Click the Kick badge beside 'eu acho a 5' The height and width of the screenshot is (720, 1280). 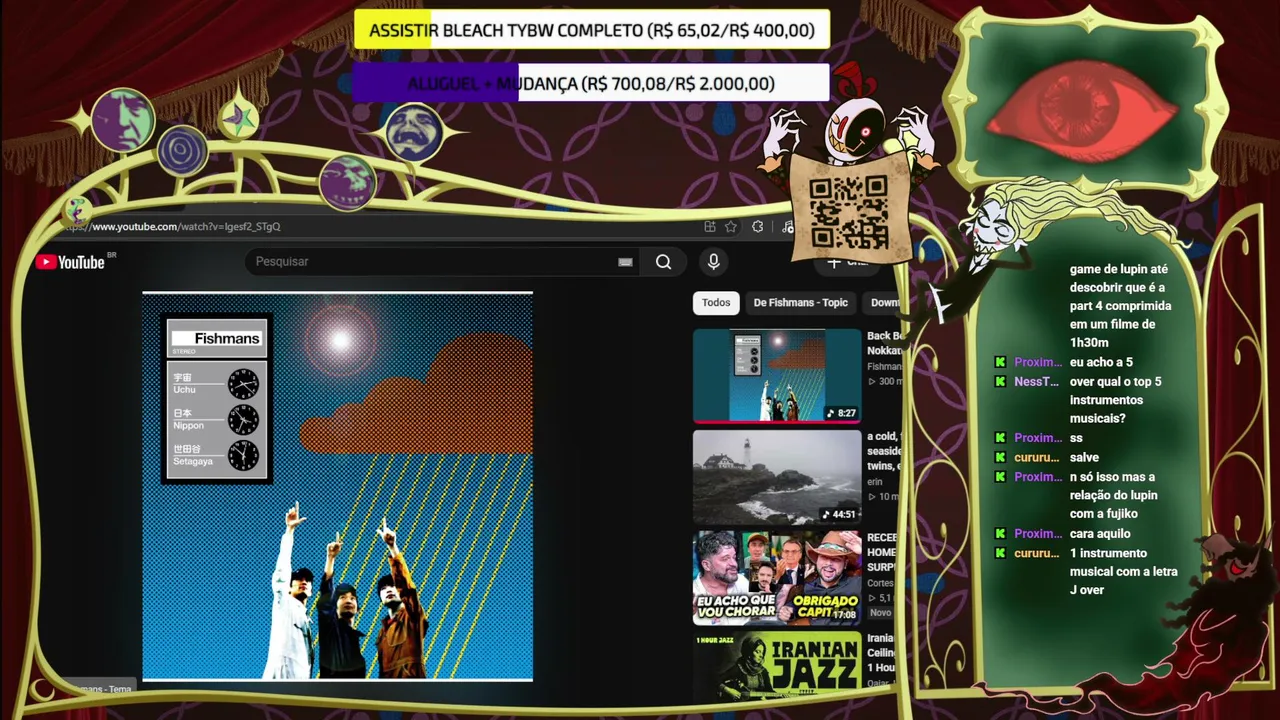pyautogui.click(x=1000, y=362)
